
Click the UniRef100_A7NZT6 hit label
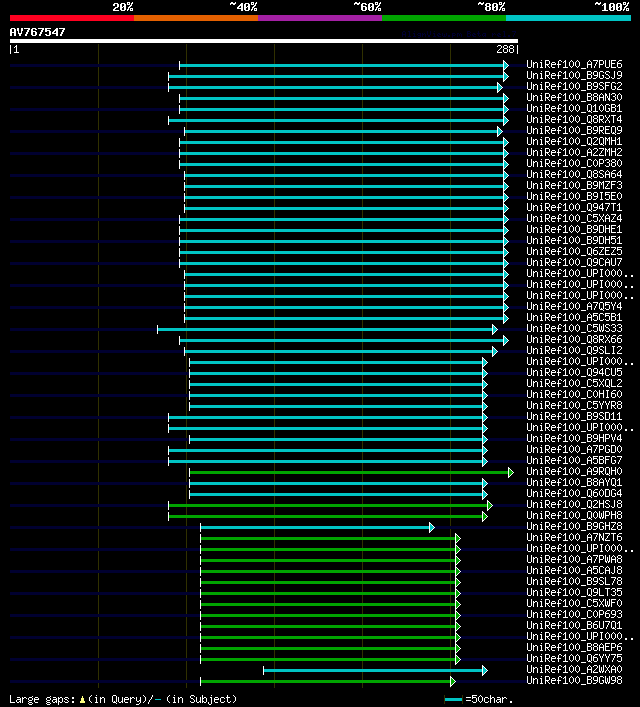click(574, 537)
